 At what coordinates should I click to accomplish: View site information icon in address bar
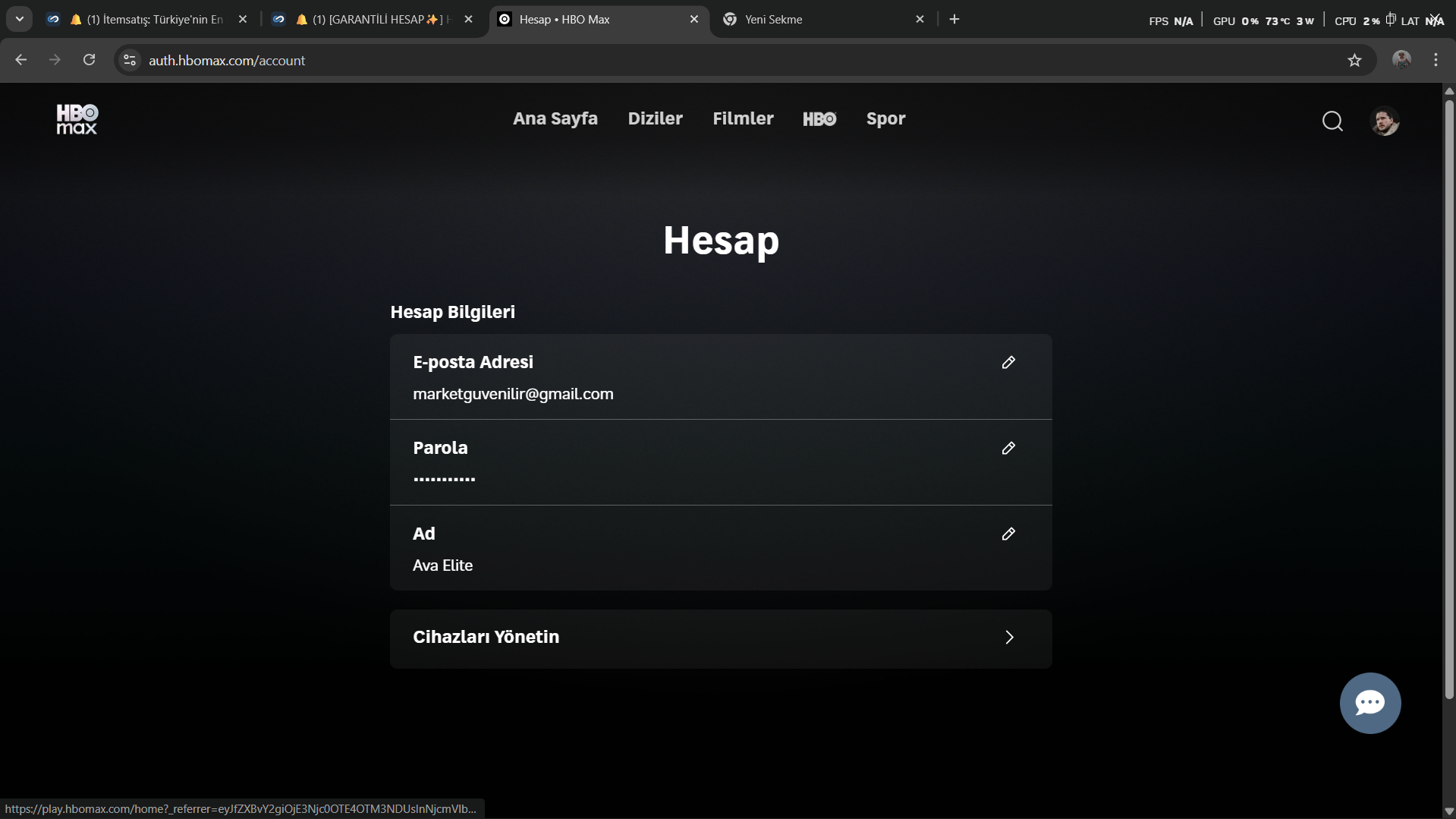130,60
